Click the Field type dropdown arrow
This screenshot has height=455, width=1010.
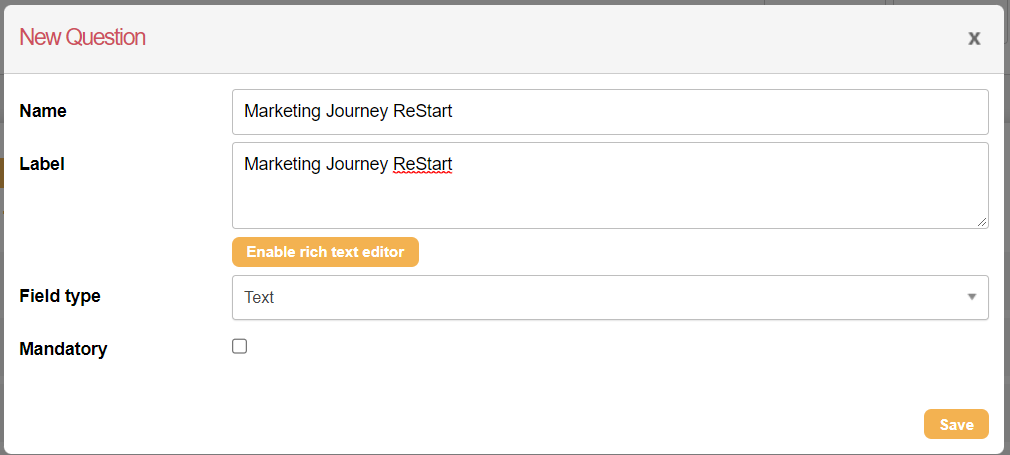pos(971,298)
